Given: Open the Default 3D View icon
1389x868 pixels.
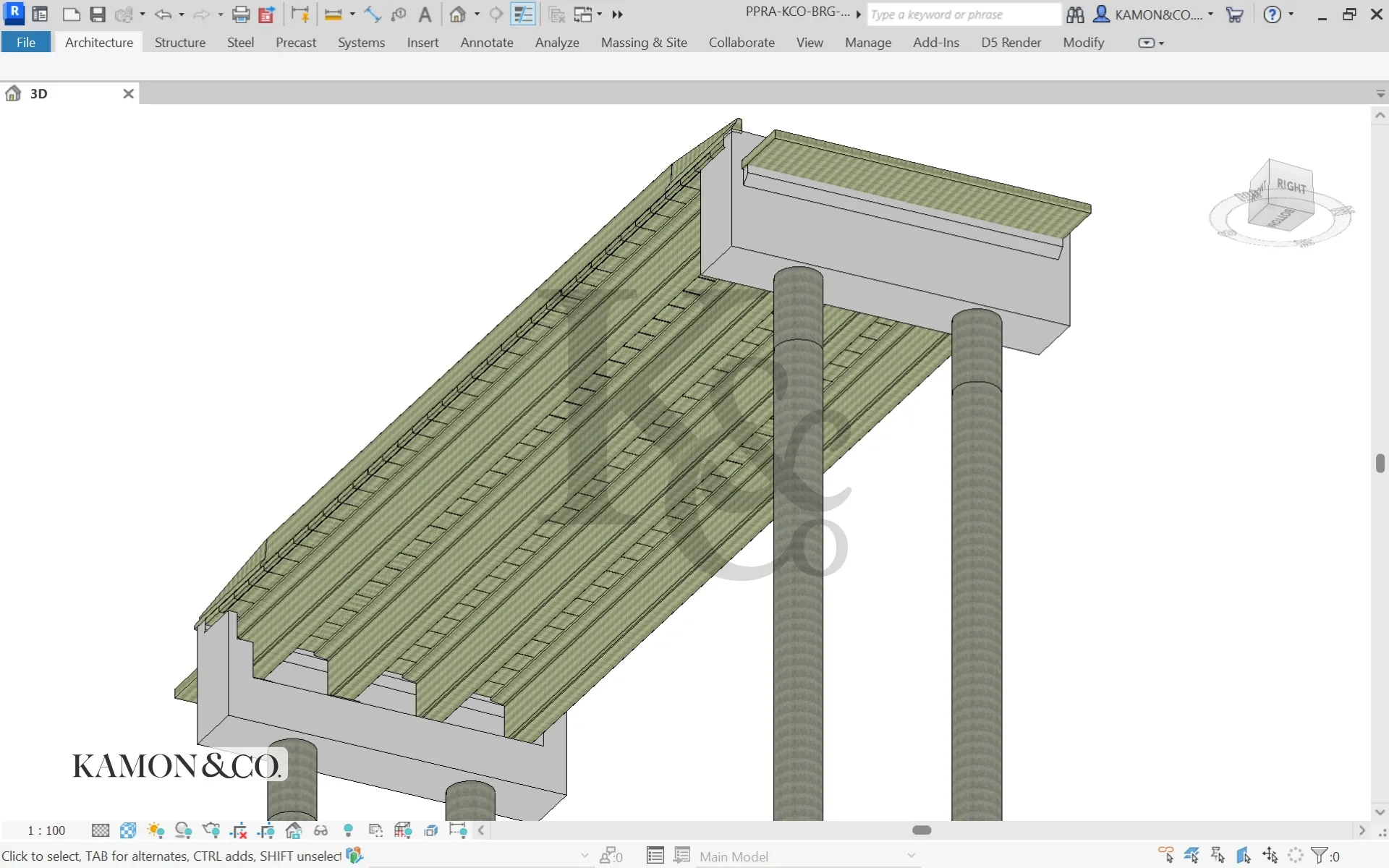Looking at the screenshot, I should point(458,14).
